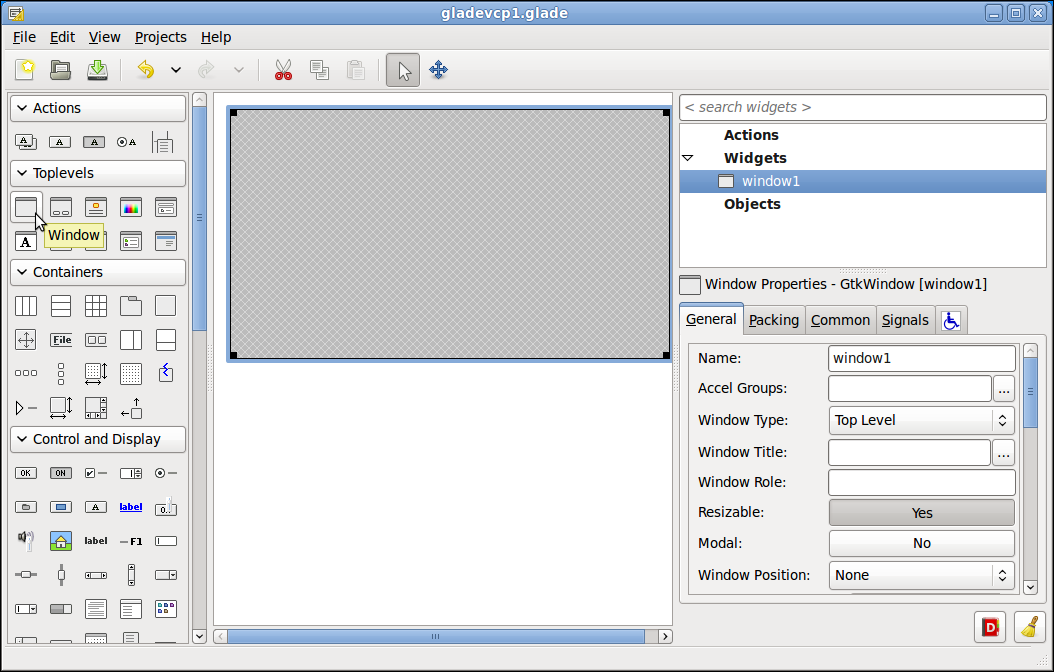This screenshot has height=672, width=1054.
Task: Open the View menu
Action: (104, 37)
